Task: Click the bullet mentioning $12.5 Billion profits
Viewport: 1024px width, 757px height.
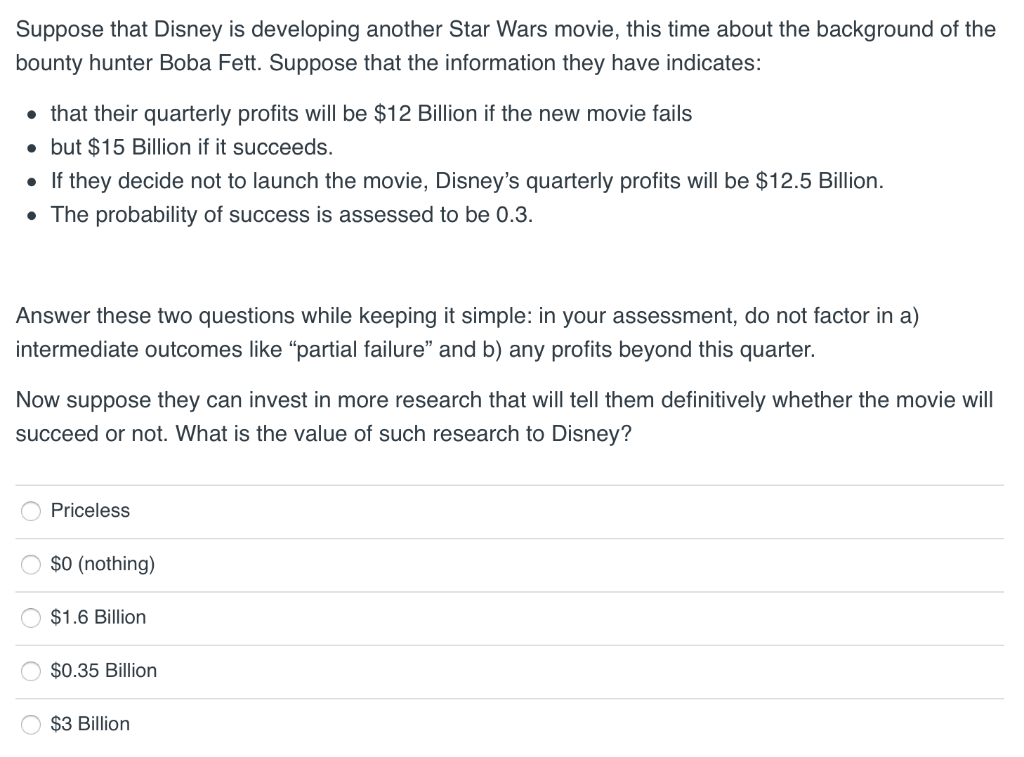Action: [466, 181]
